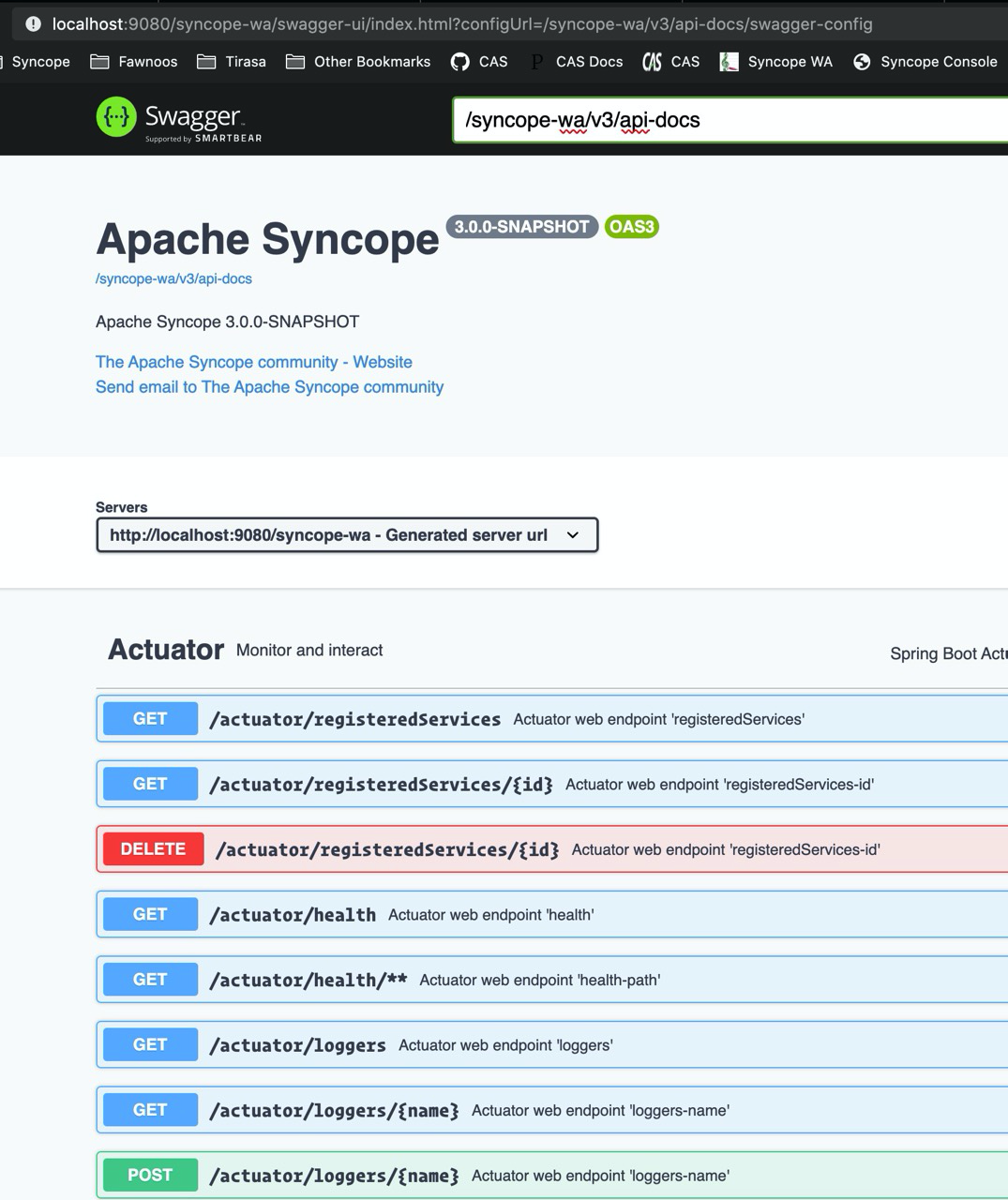Click the OAS3 badge
This screenshot has width=1008, height=1200.
pyautogui.click(x=632, y=227)
